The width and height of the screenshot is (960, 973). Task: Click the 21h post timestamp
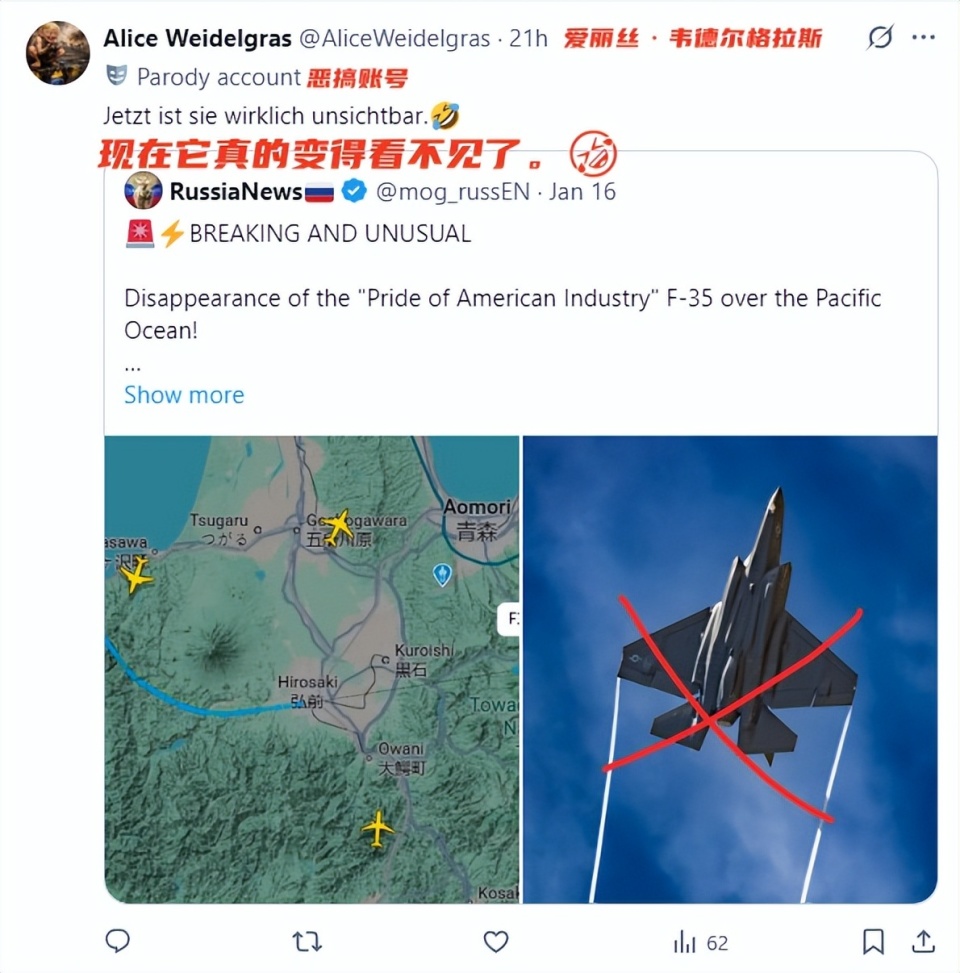[529, 38]
